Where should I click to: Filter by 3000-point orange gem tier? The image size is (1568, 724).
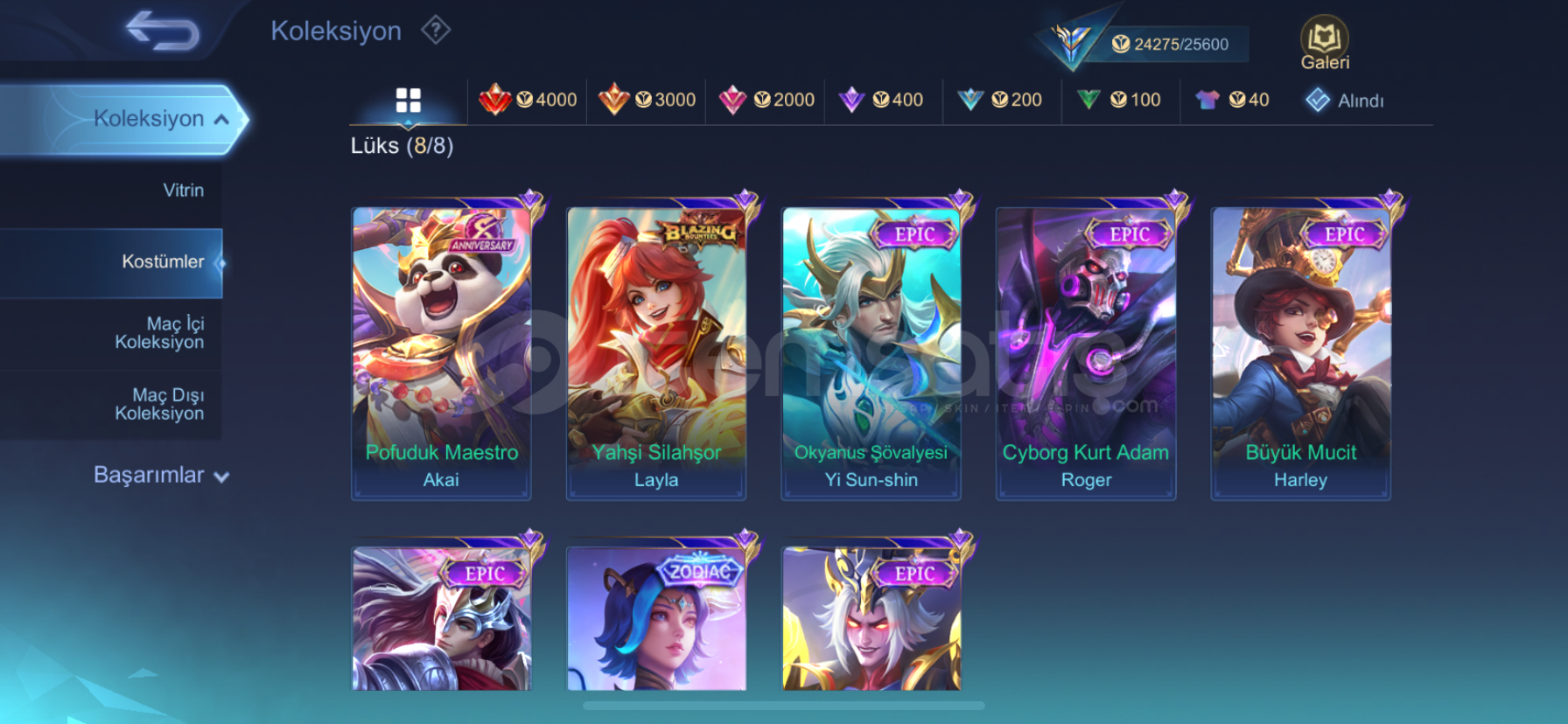(x=647, y=100)
